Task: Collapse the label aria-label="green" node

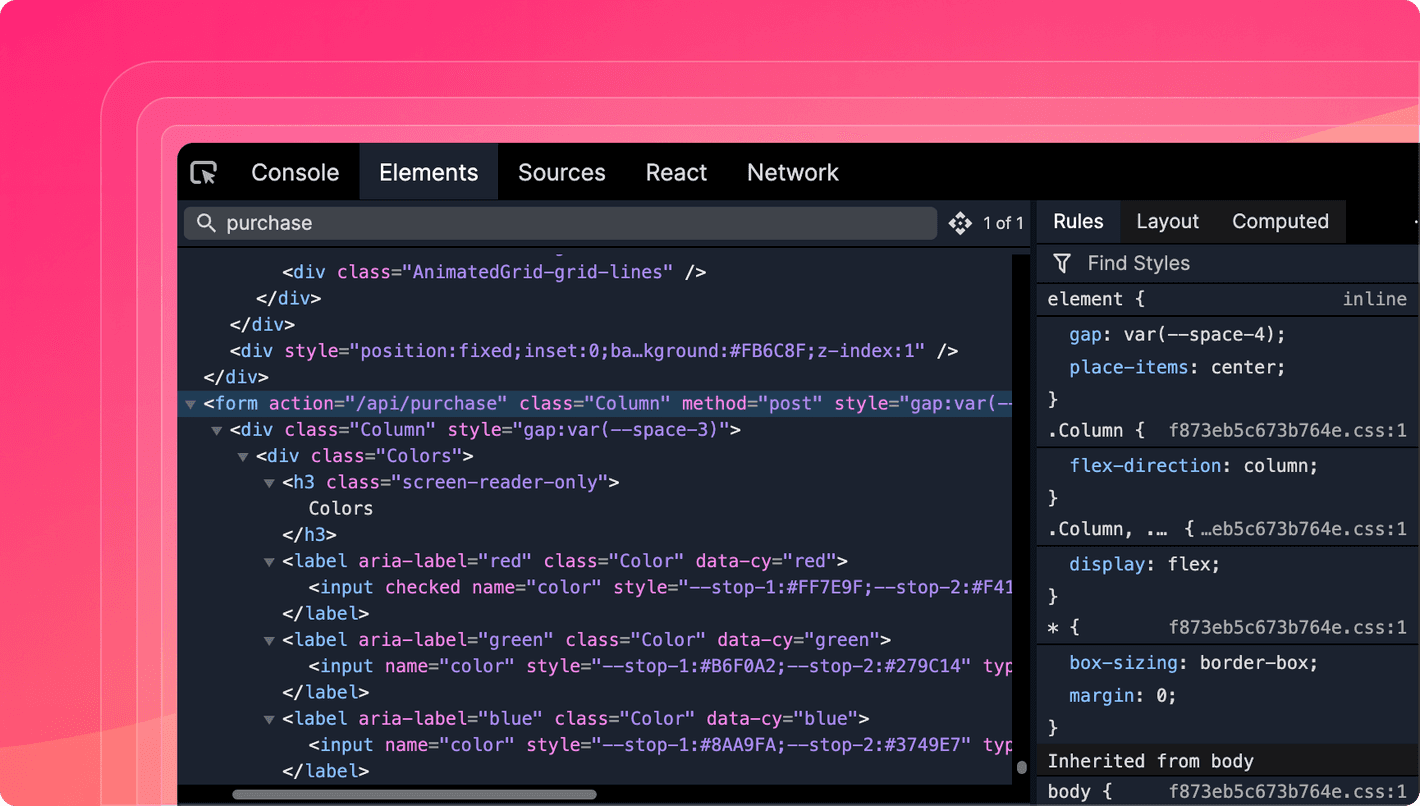Action: [269, 641]
